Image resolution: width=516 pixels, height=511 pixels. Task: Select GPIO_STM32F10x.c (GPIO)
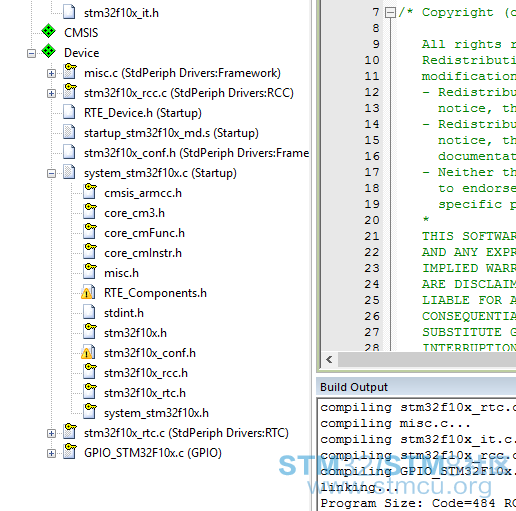pyautogui.click(x=153, y=453)
